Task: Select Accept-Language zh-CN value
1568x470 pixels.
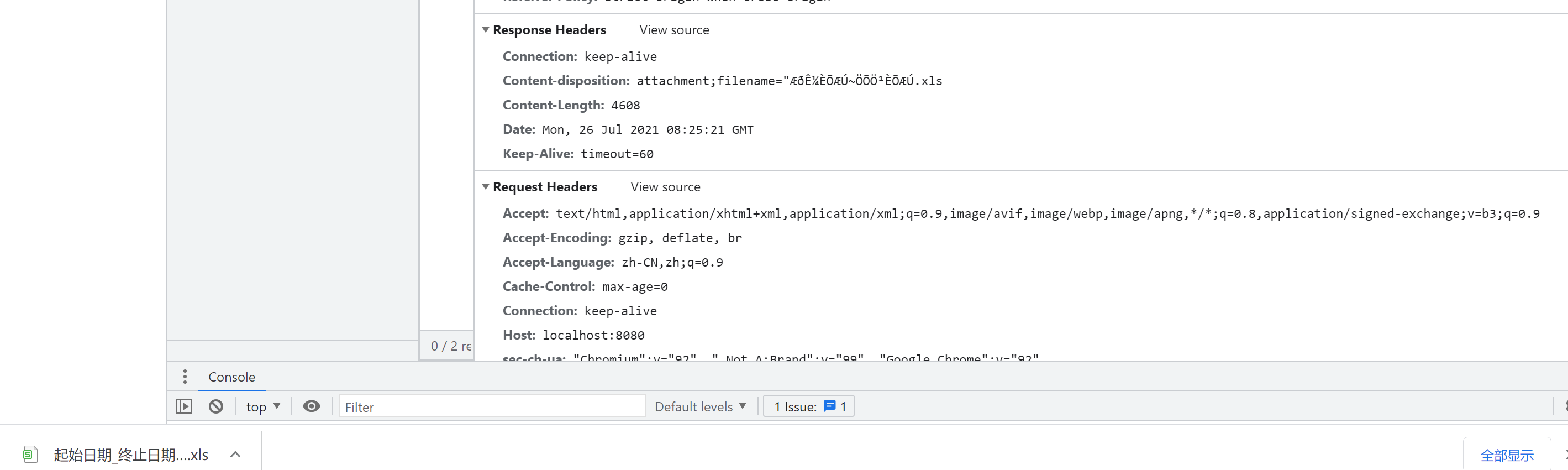Action: point(672,263)
